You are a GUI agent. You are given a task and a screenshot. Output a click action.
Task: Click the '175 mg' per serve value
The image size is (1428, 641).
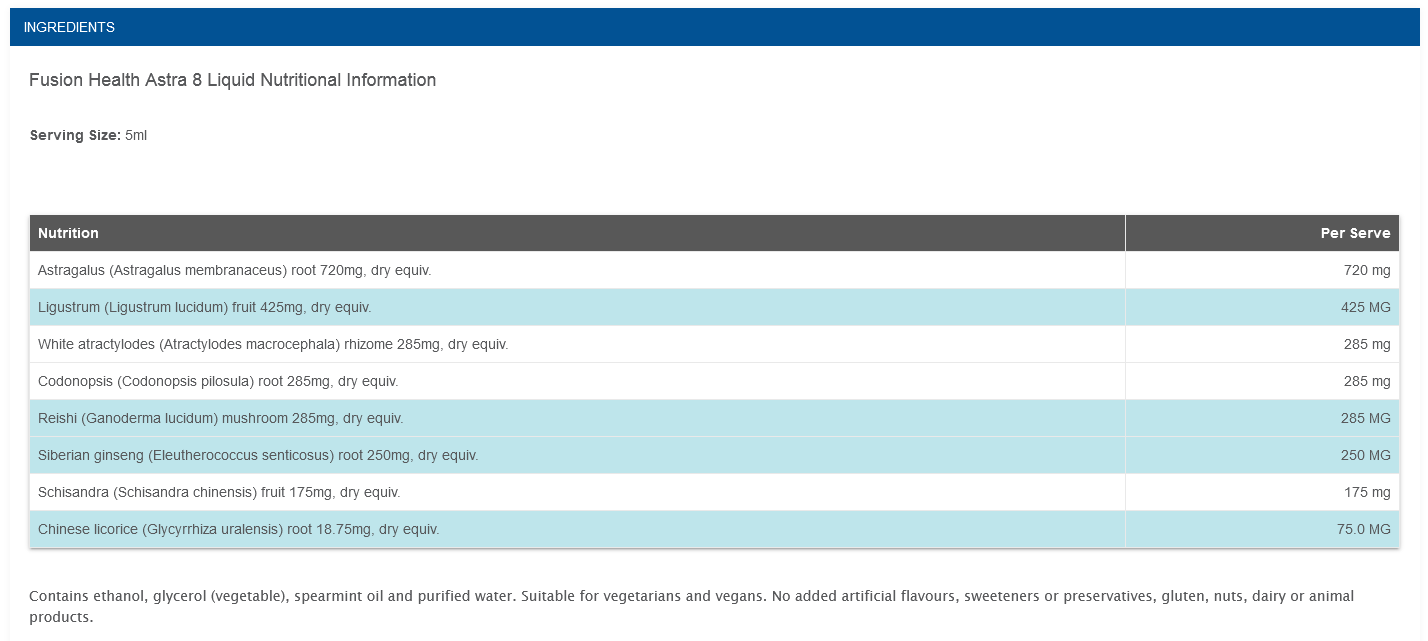coord(1367,492)
